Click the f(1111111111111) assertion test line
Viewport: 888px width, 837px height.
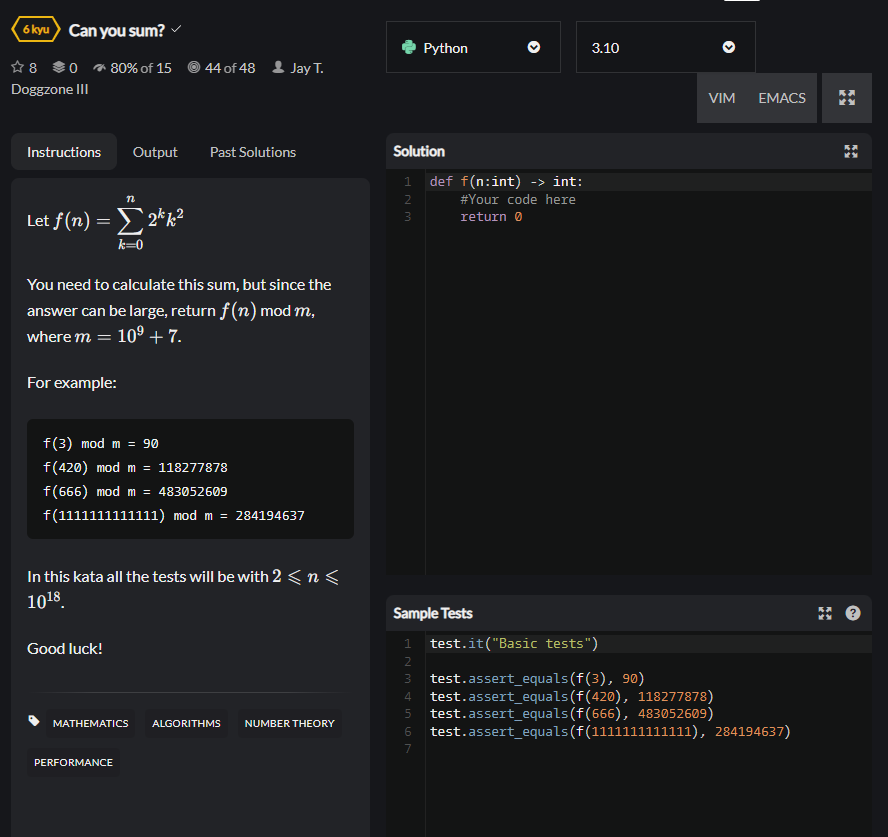[x=610, y=732]
